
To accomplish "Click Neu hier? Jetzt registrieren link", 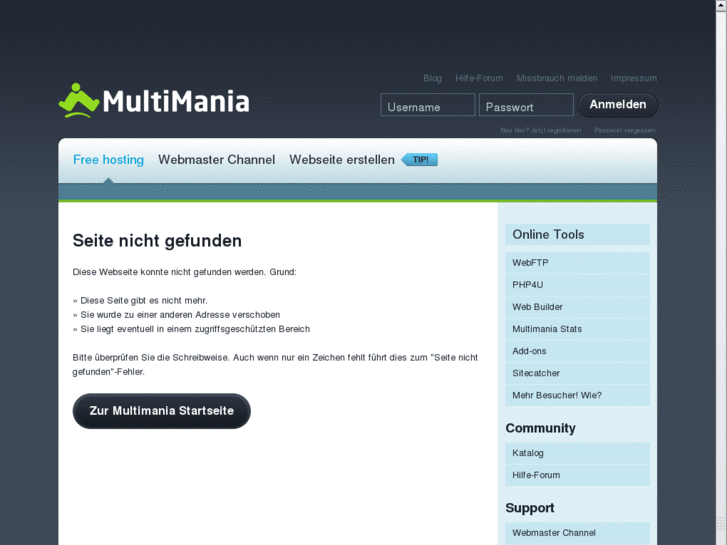I will 541,130.
